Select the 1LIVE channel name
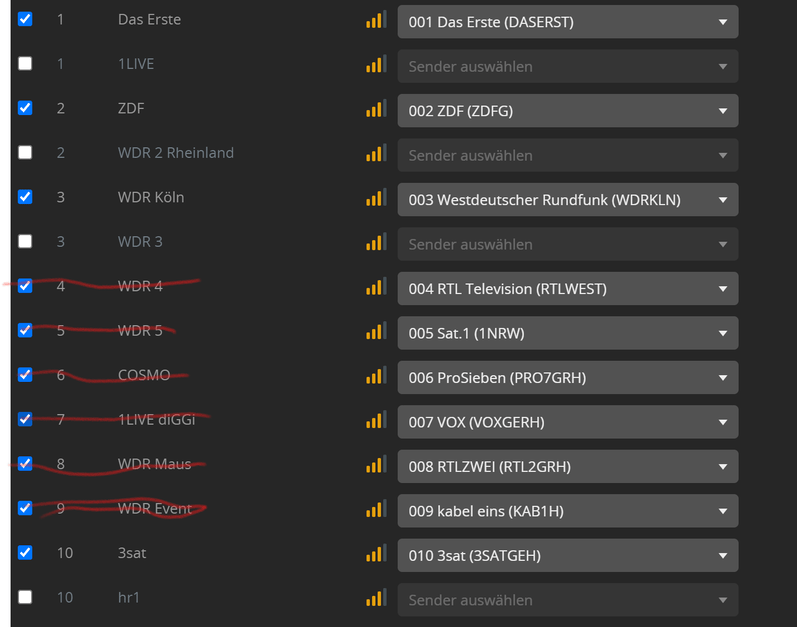Viewport: 797px width, 627px height. coord(136,64)
